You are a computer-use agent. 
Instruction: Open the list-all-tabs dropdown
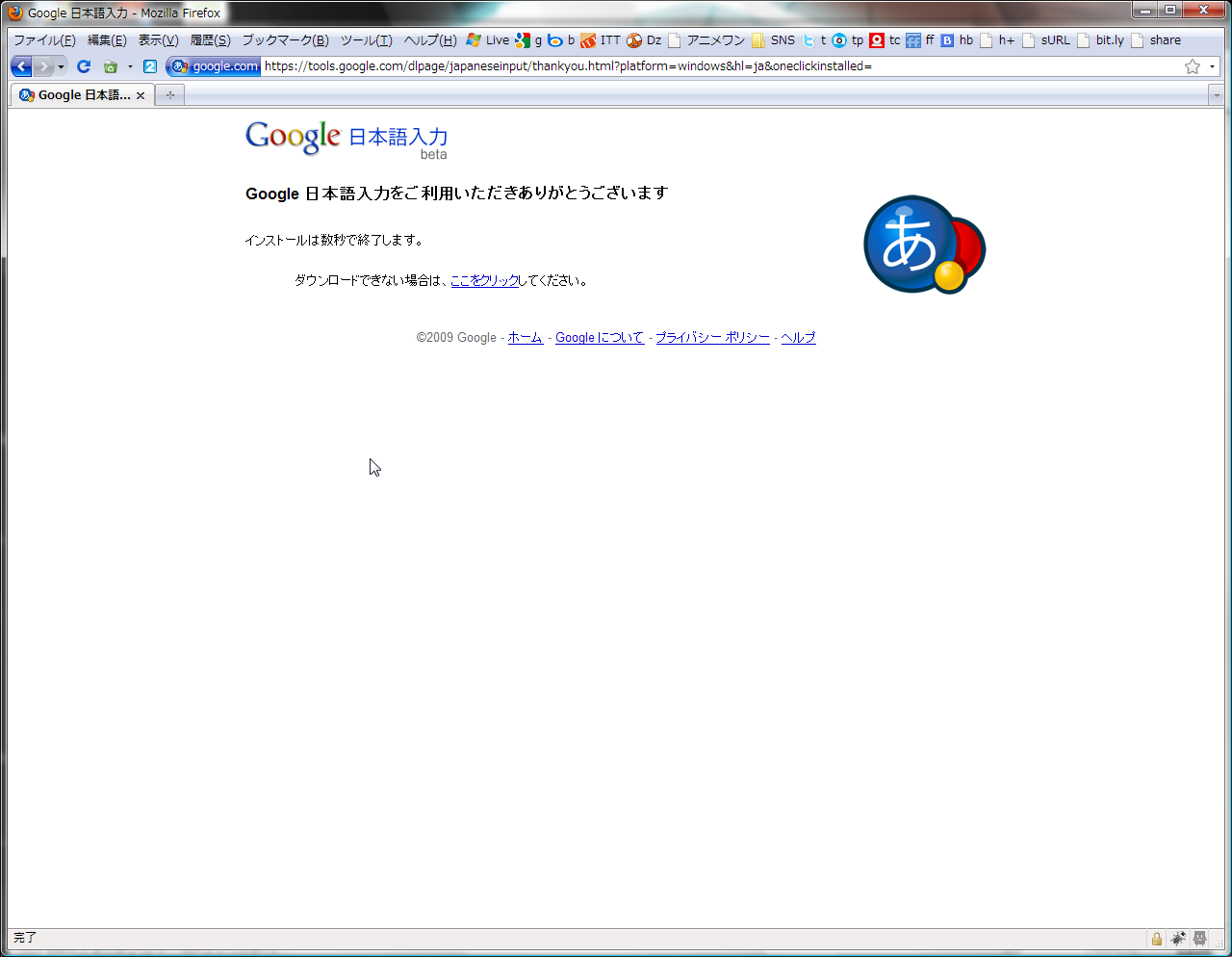pos(1217,95)
